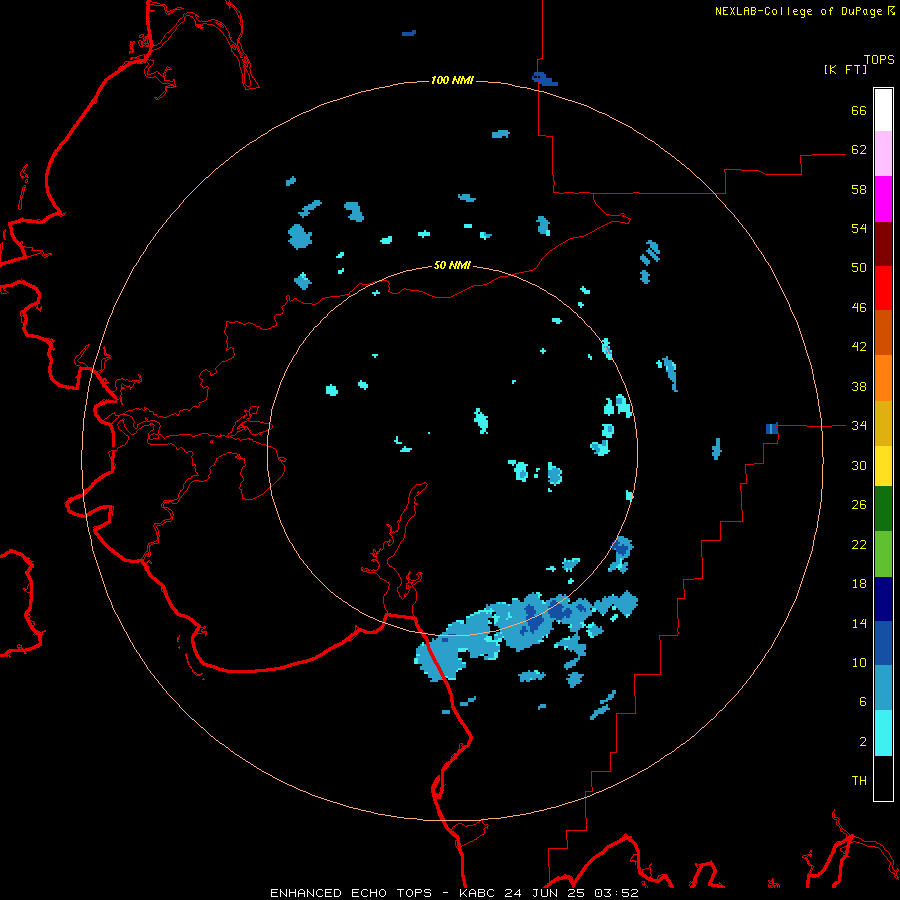Click the legend value 46
The height and width of the screenshot is (900, 900).
coord(859,307)
